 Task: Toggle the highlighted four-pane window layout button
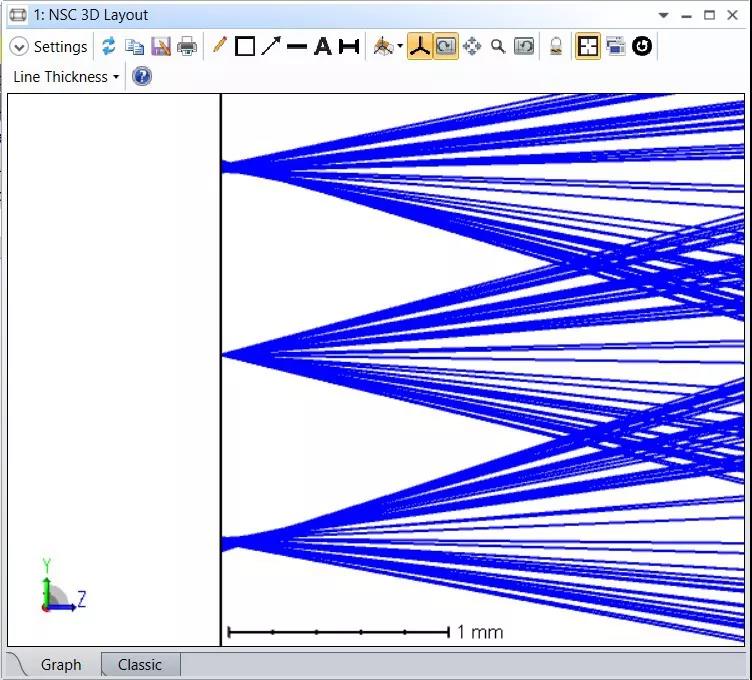[x=588, y=47]
